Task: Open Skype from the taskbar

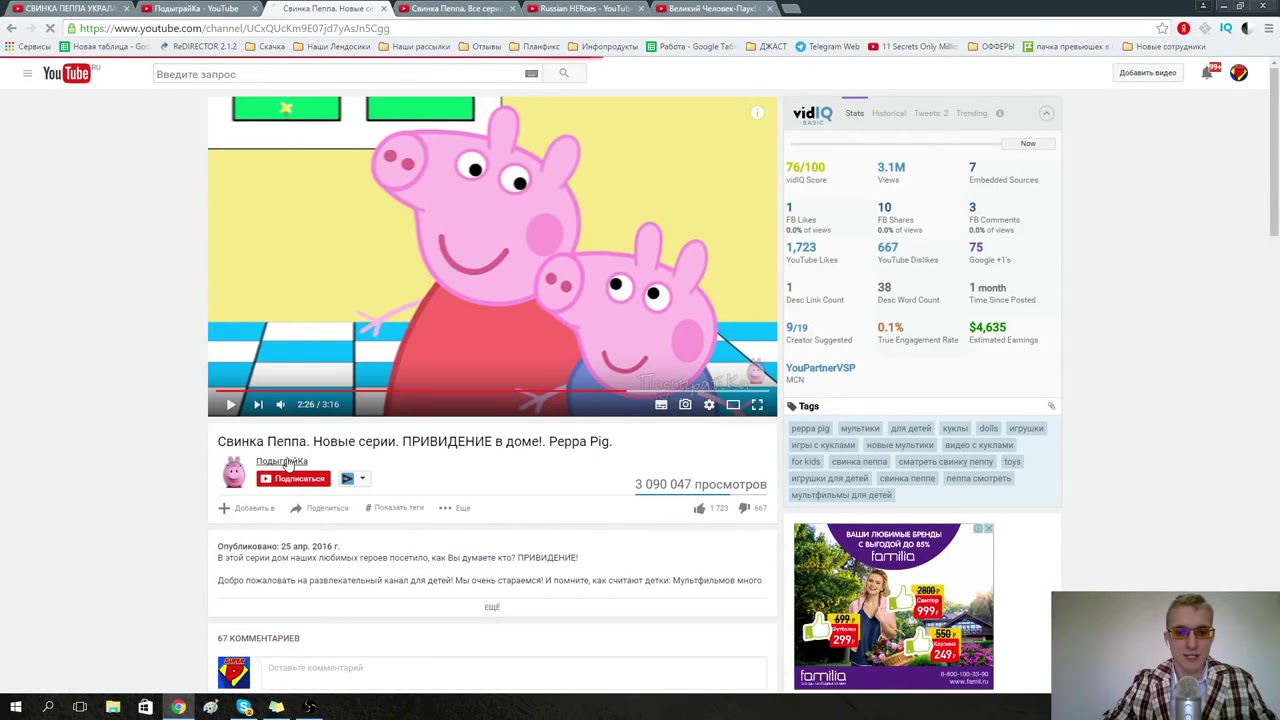Action: 244,707
